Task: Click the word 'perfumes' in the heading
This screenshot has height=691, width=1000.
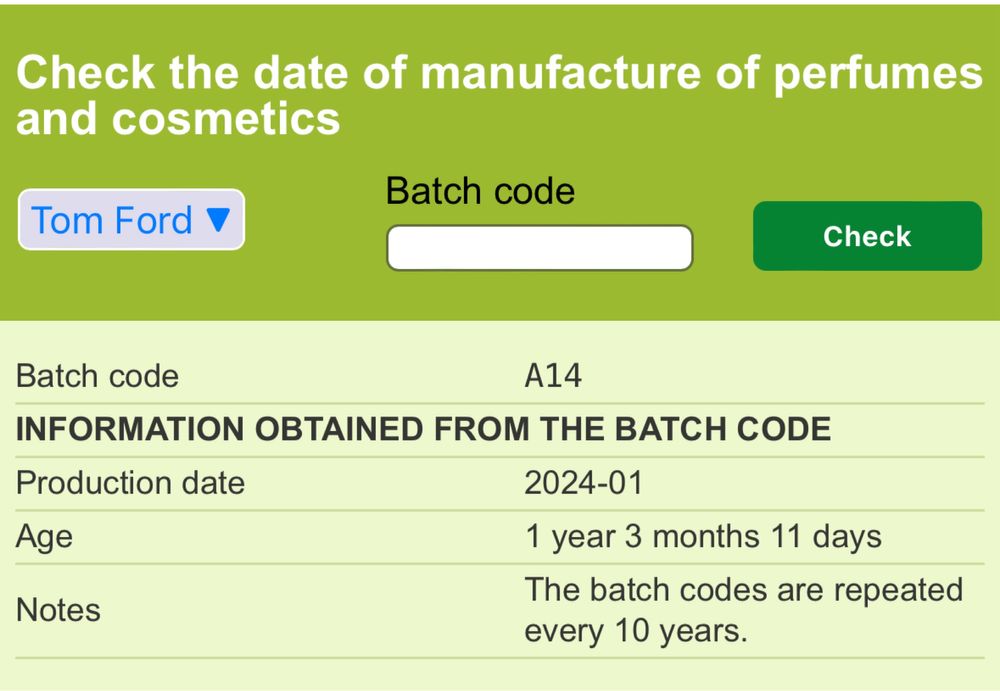Action: tap(876, 73)
